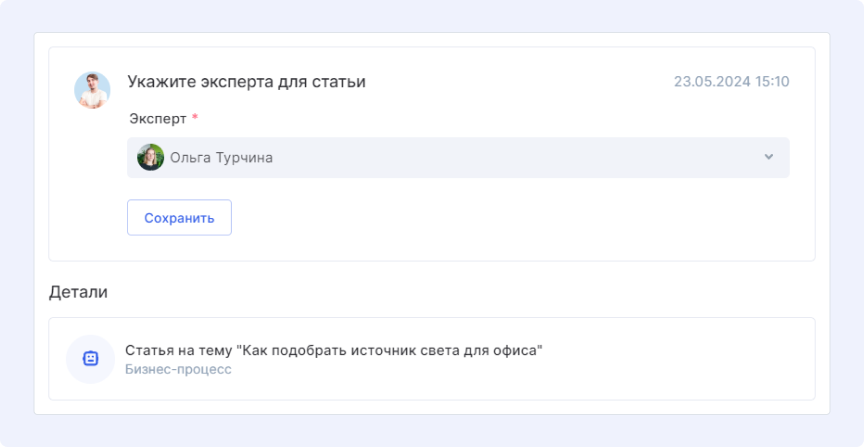Click the red required-field asterisk
The height and width of the screenshot is (447, 864).
[x=195, y=119]
